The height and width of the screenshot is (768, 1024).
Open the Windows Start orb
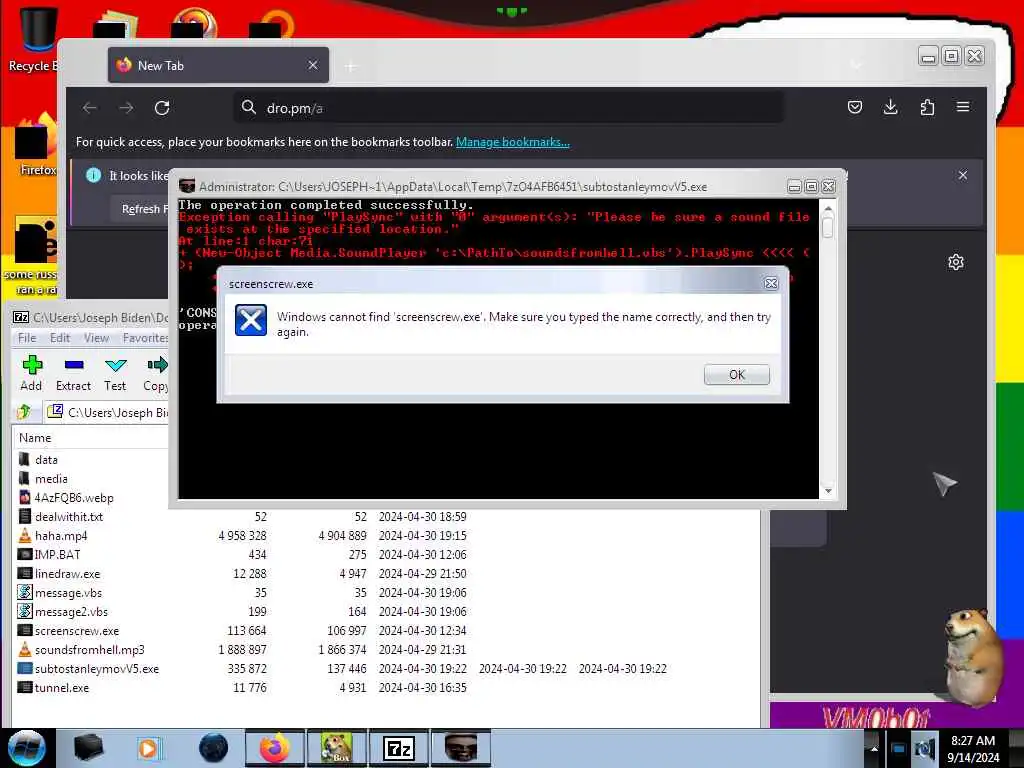click(x=27, y=748)
